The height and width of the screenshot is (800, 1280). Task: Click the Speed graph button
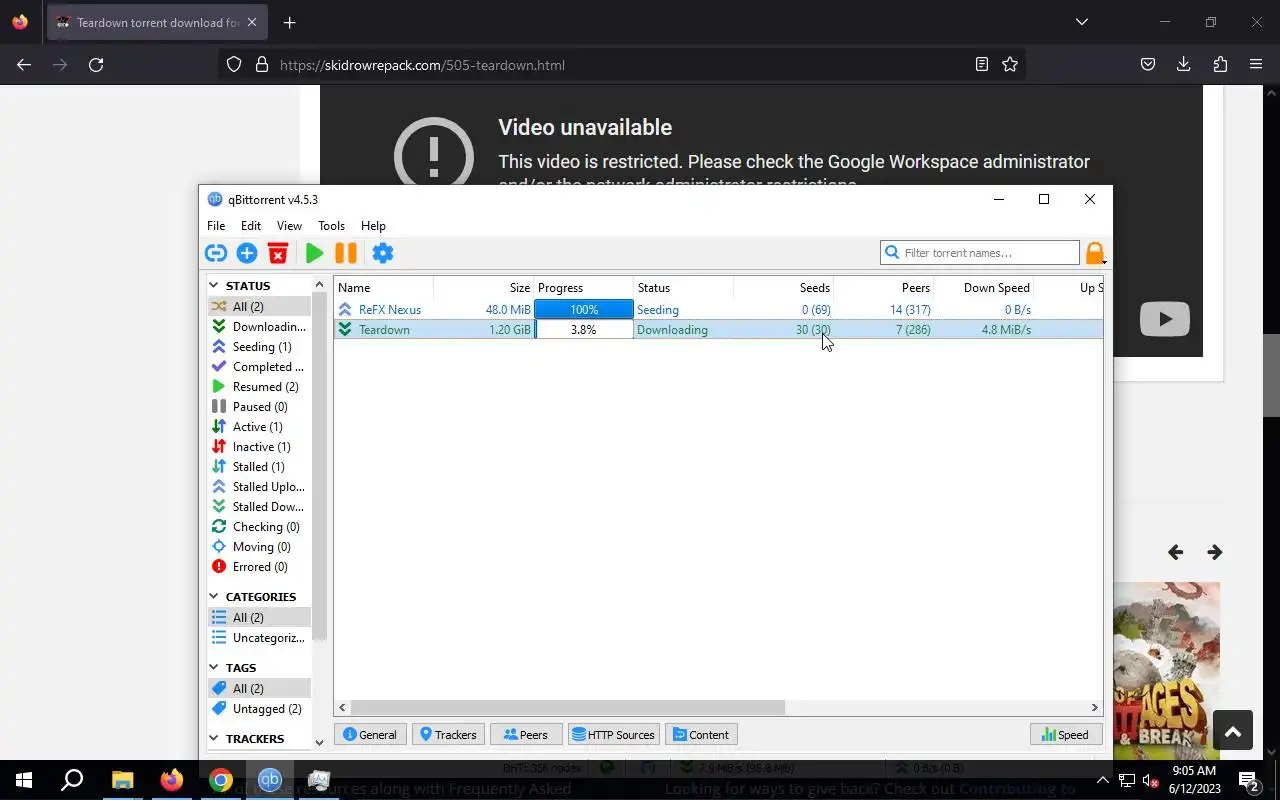pyautogui.click(x=1066, y=735)
